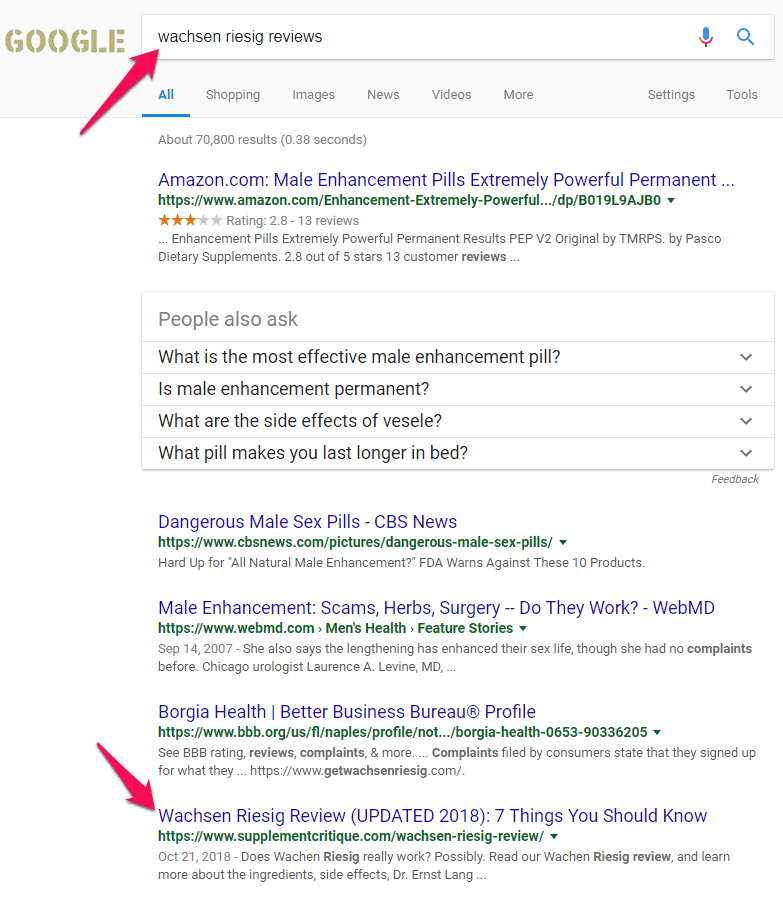Open the Wachsen Riesig Review (UPDATED 2018) result
Viewport: 783px width, 897px height.
(432, 816)
